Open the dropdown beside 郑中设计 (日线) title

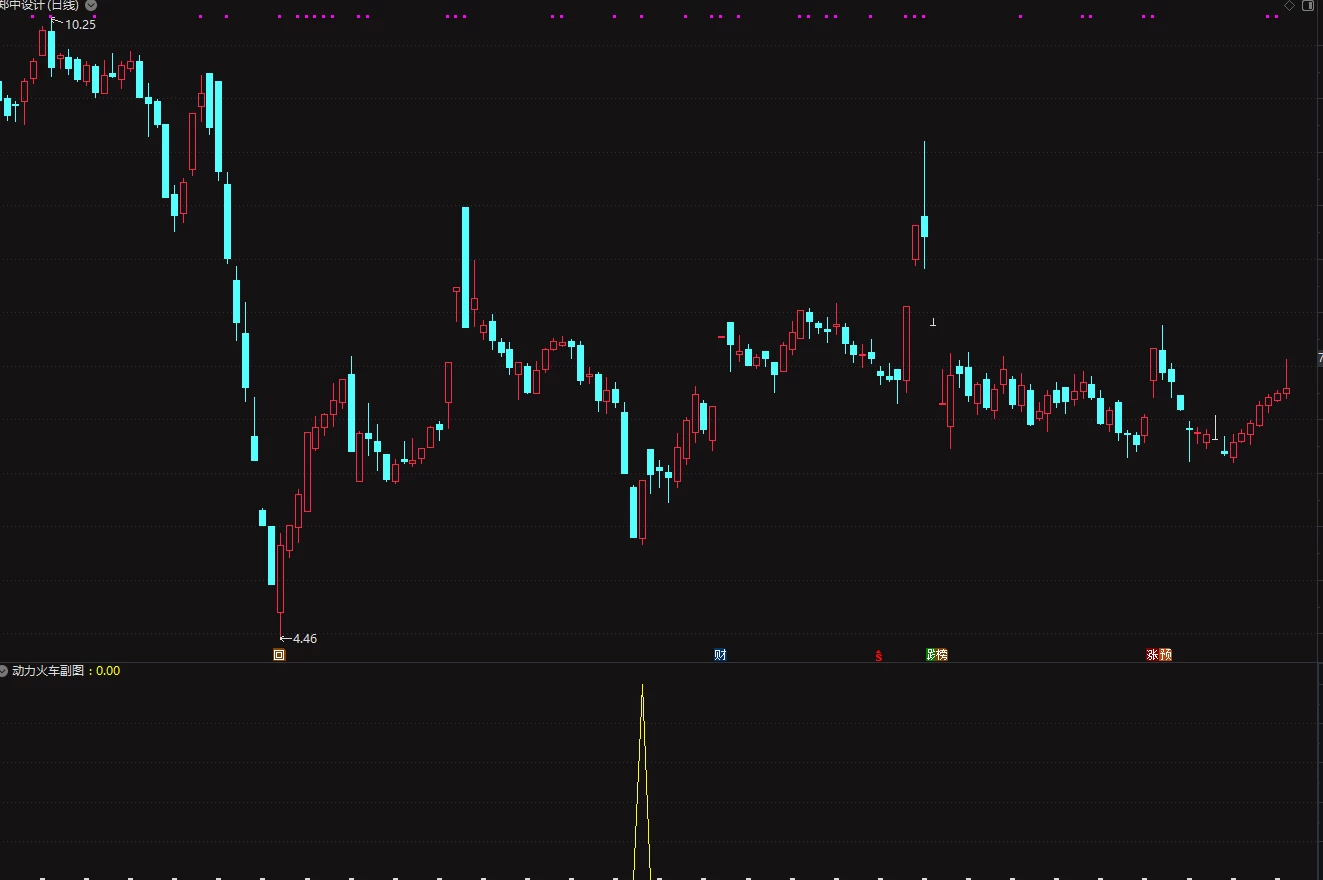pos(91,5)
